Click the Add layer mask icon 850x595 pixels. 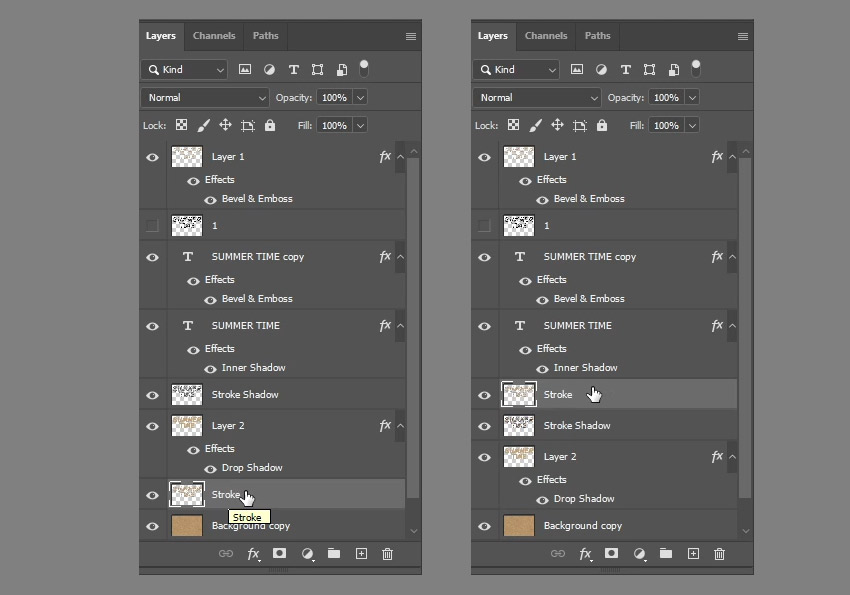(x=280, y=553)
